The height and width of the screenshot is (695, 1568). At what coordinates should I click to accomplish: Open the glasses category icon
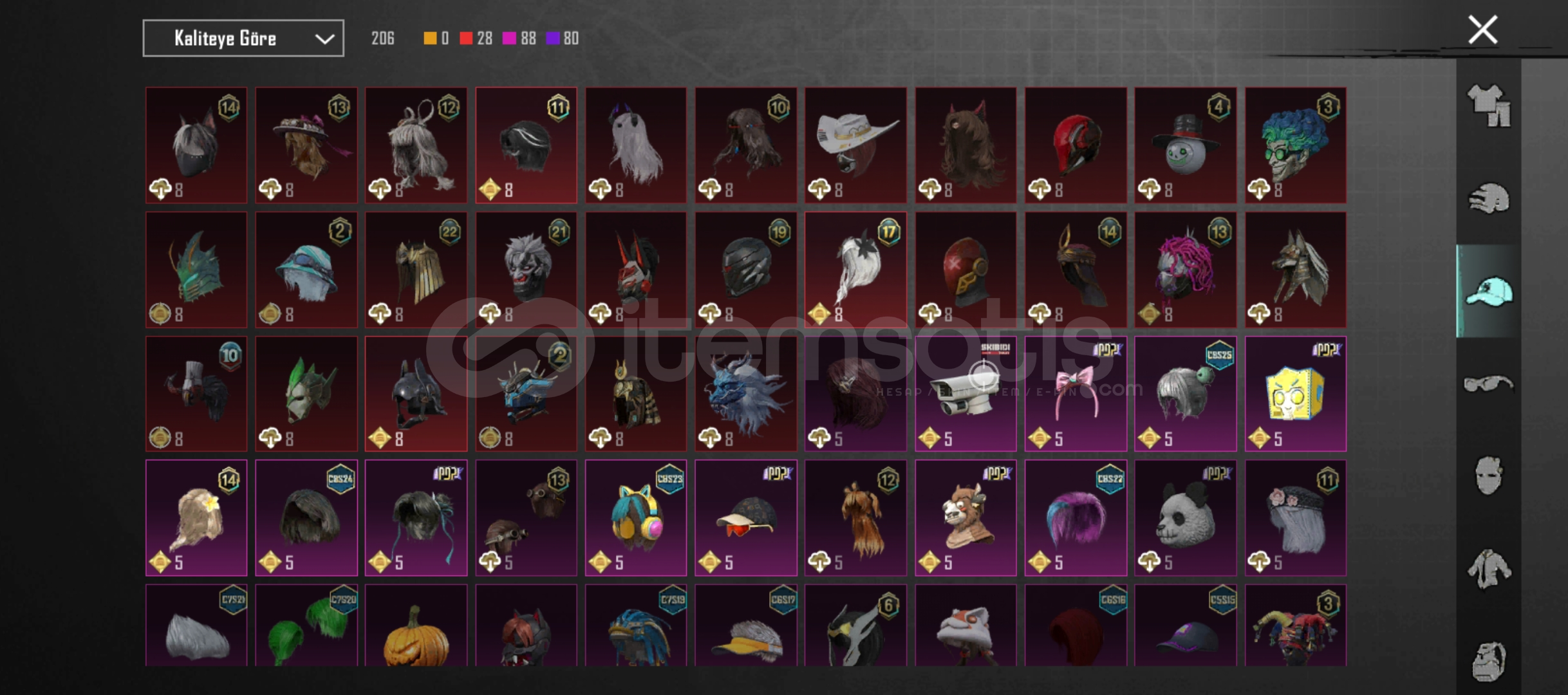point(1489,384)
